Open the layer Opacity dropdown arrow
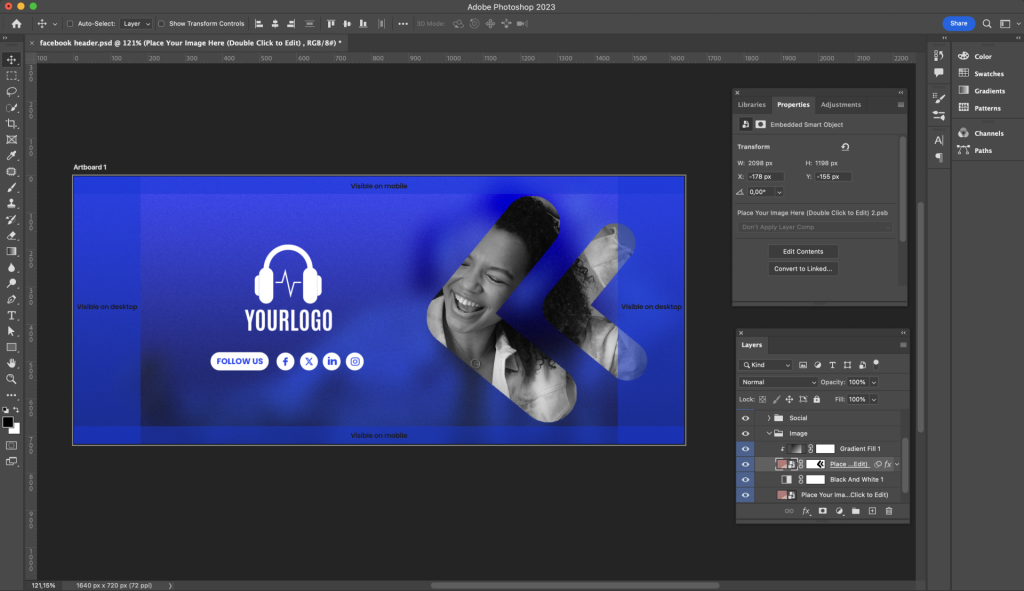Viewport: 1024px width, 591px height. click(x=874, y=382)
